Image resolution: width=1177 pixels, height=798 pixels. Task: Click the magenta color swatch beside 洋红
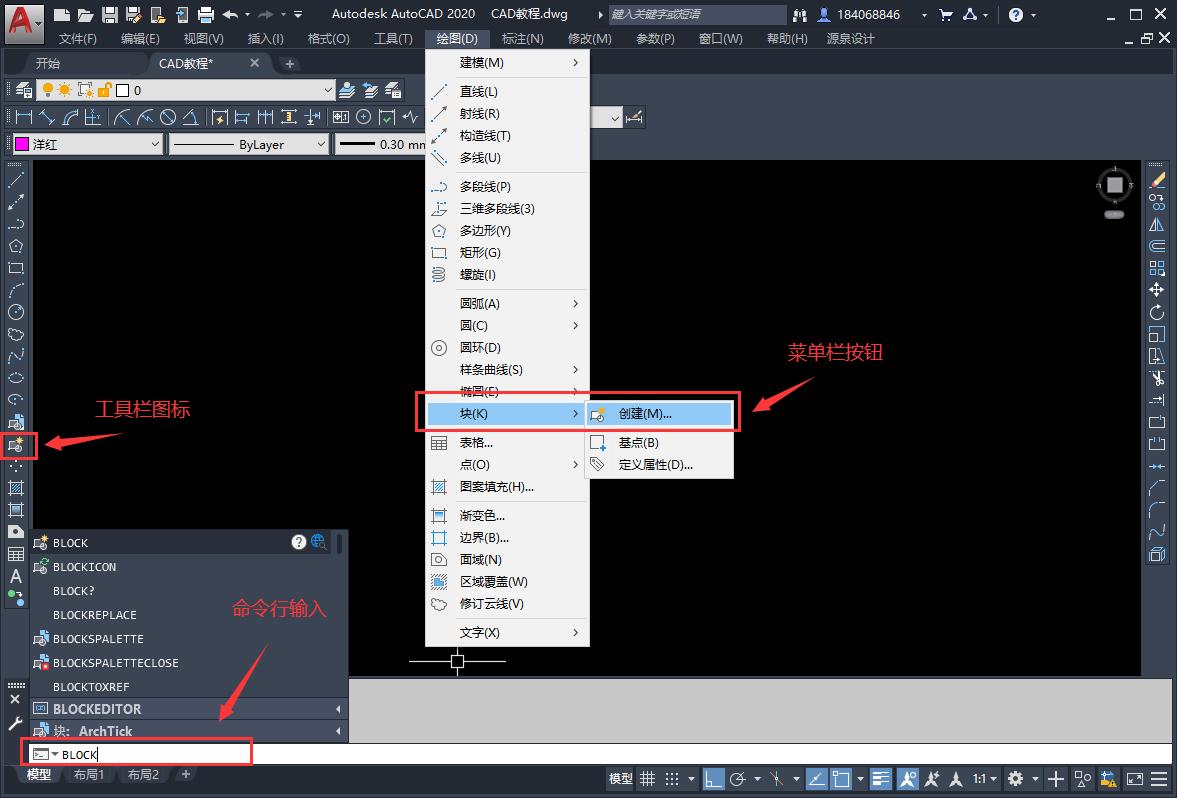point(23,144)
